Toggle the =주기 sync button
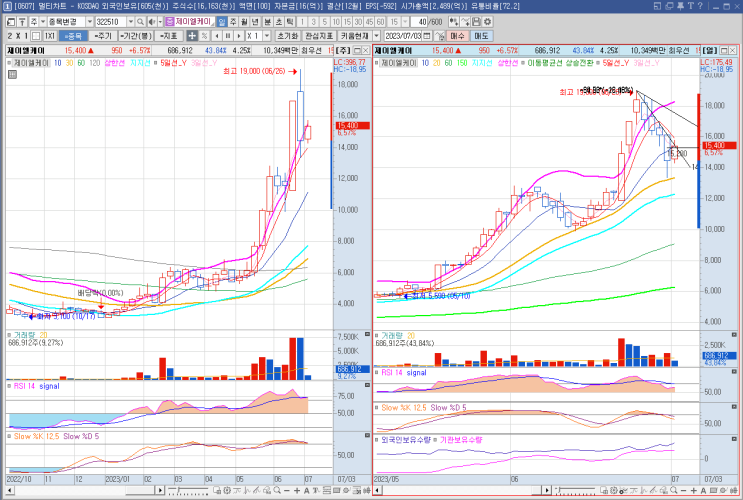The height and width of the screenshot is (500, 743). pyautogui.click(x=102, y=35)
